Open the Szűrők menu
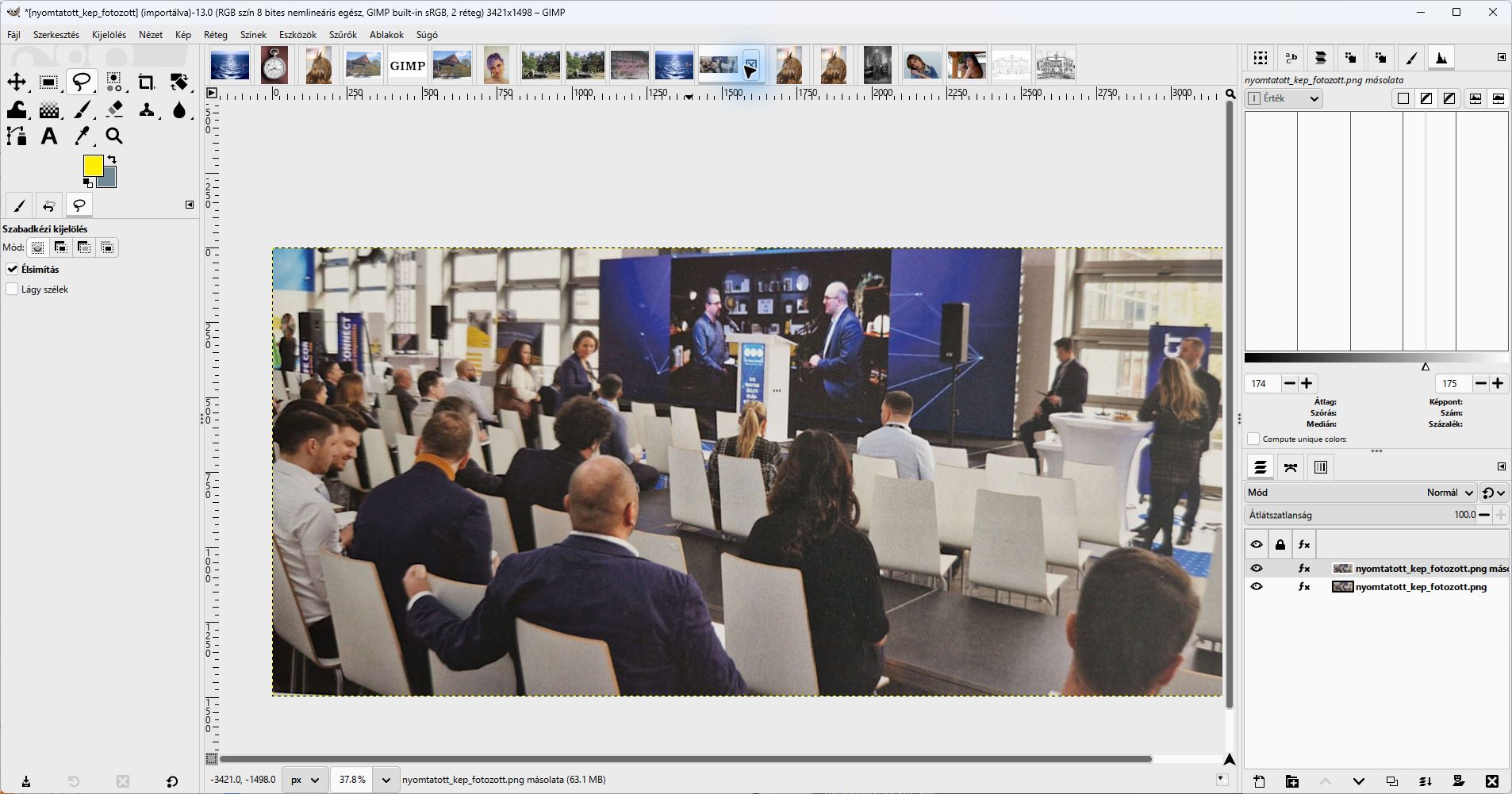 pos(343,35)
